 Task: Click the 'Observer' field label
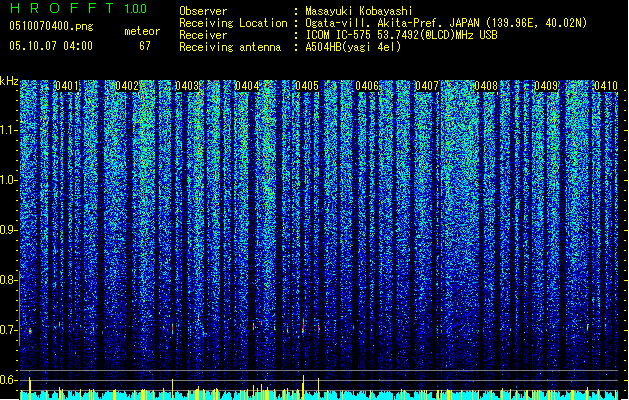[203, 11]
